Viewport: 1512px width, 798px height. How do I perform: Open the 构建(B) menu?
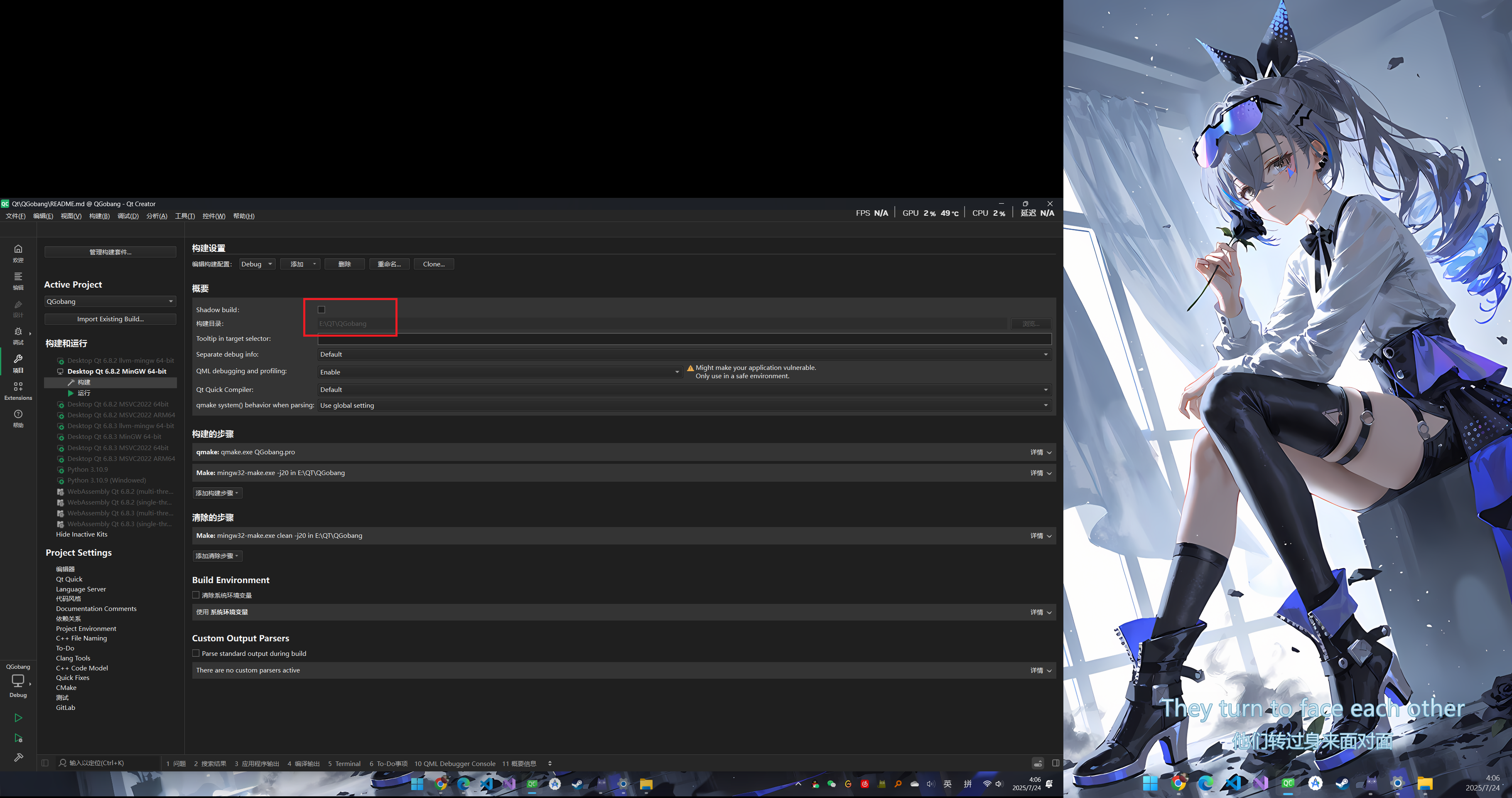tap(99, 216)
